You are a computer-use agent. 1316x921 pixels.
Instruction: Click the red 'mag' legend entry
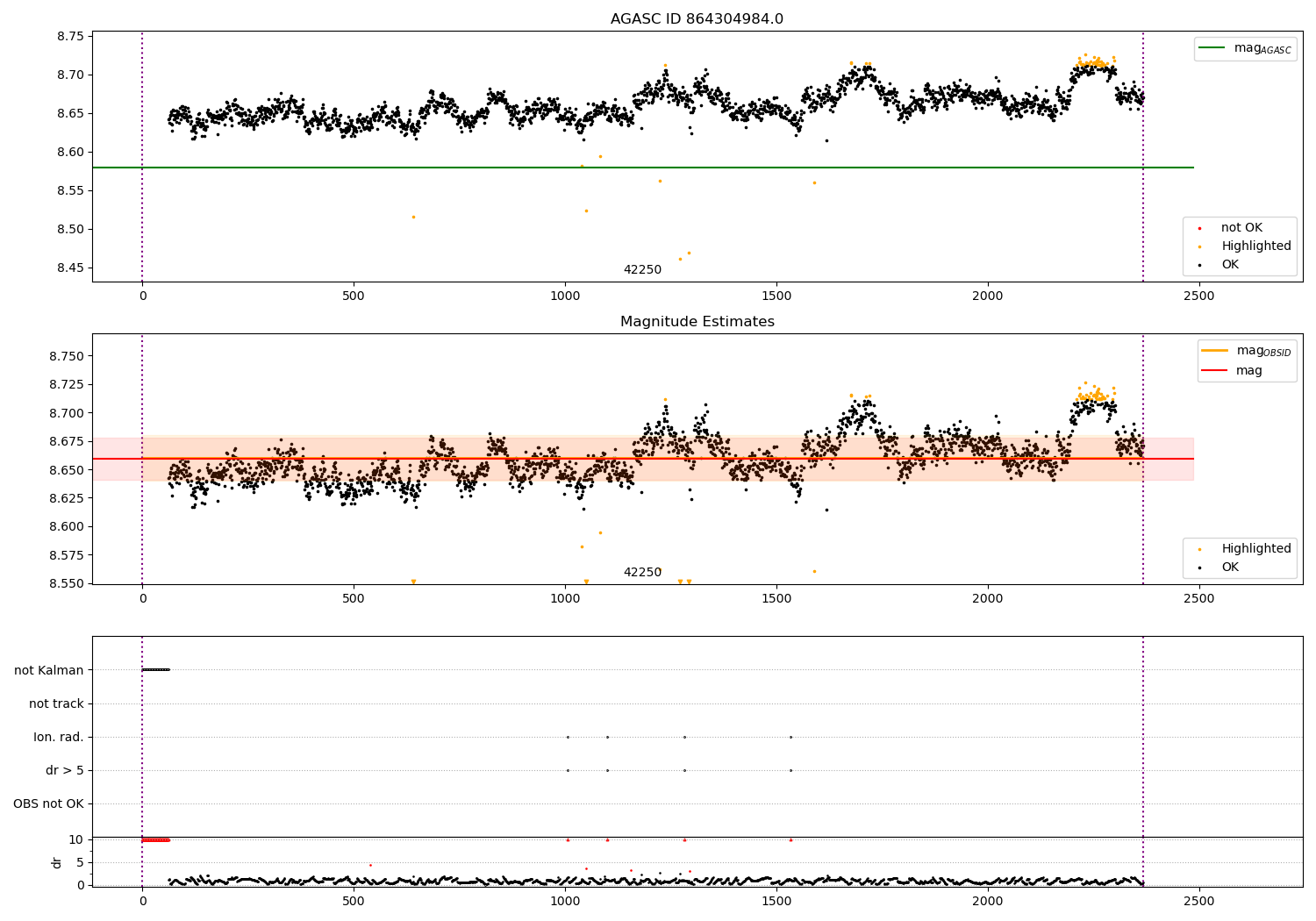(1233, 370)
